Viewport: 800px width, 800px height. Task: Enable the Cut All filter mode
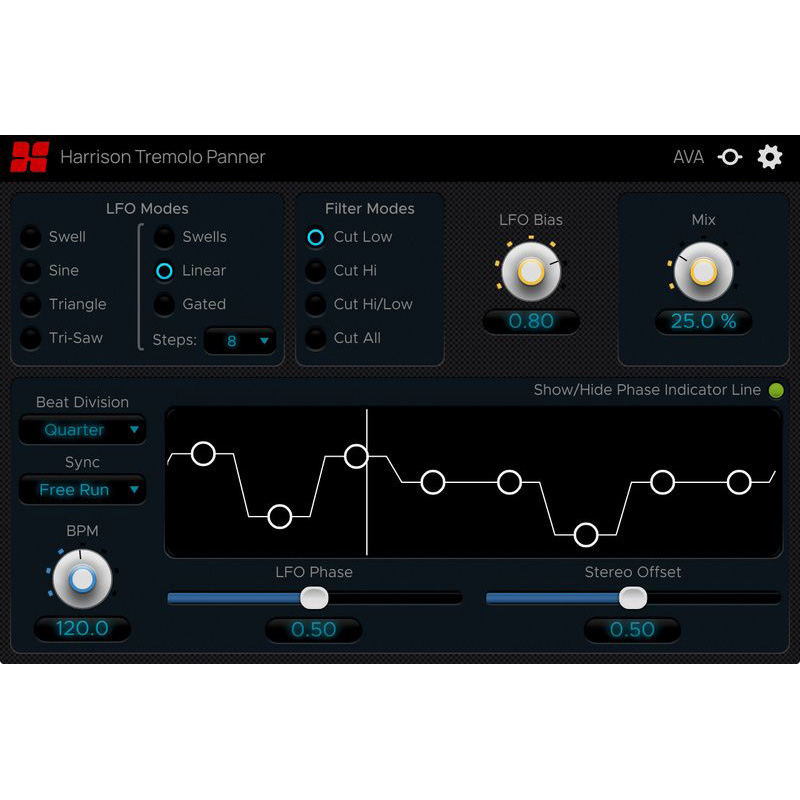point(315,338)
